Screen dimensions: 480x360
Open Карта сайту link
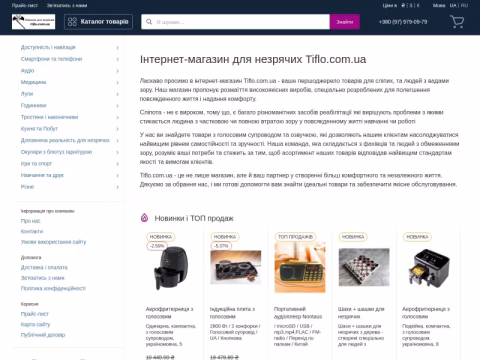point(35,324)
